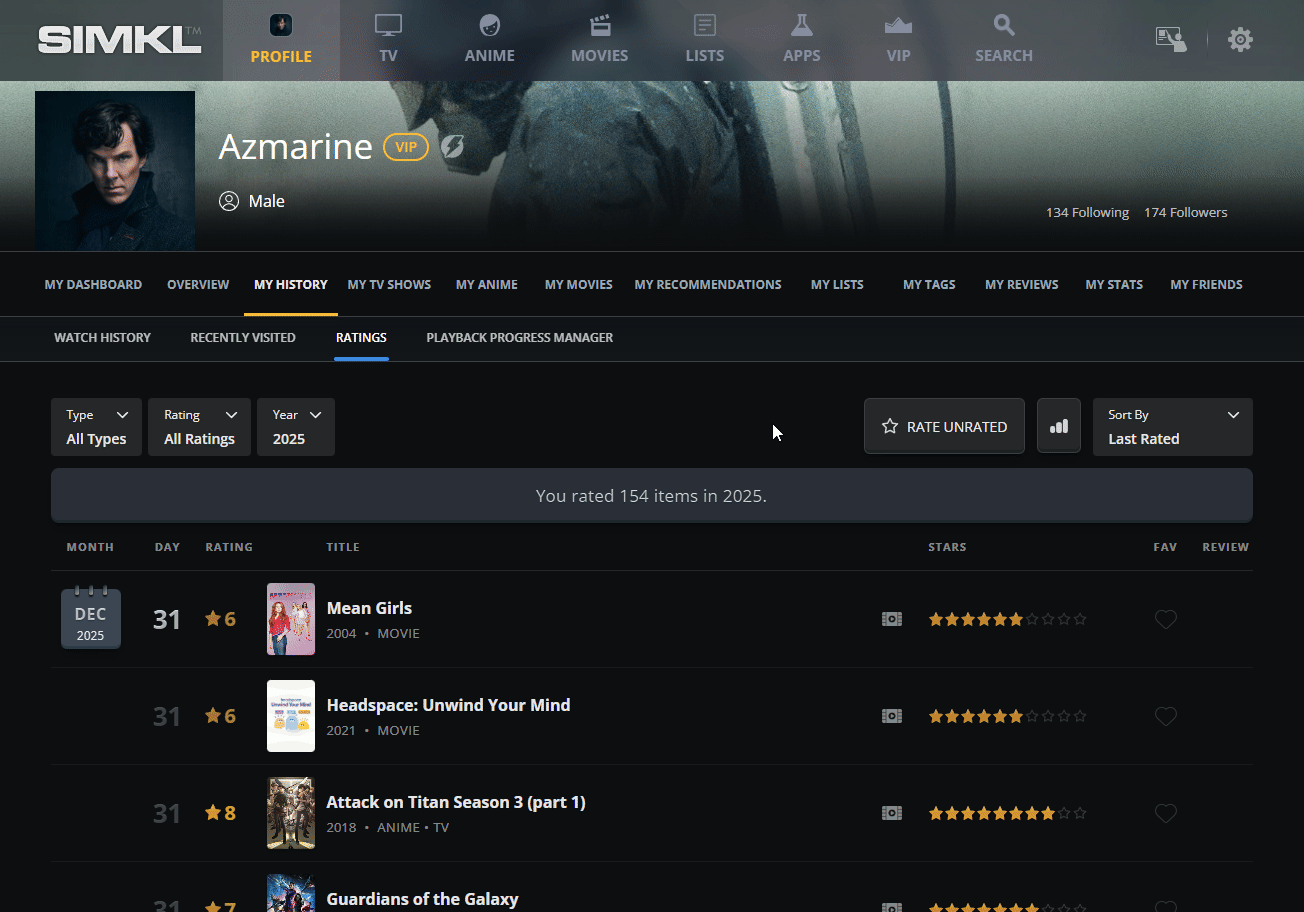Toggle favorite heart for Headspace: Unwind Your Mind

pyautogui.click(x=1165, y=717)
